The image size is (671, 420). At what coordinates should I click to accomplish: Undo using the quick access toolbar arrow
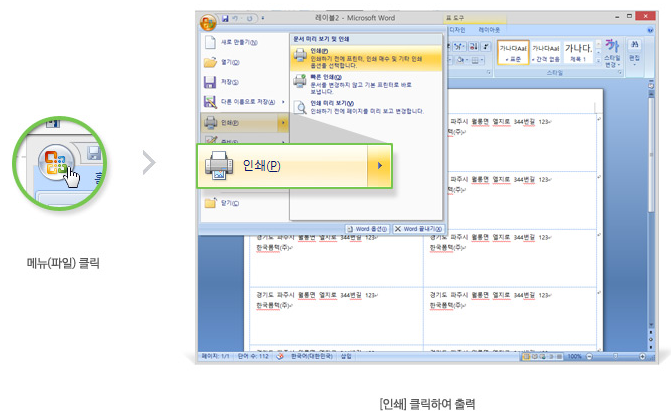[235, 18]
